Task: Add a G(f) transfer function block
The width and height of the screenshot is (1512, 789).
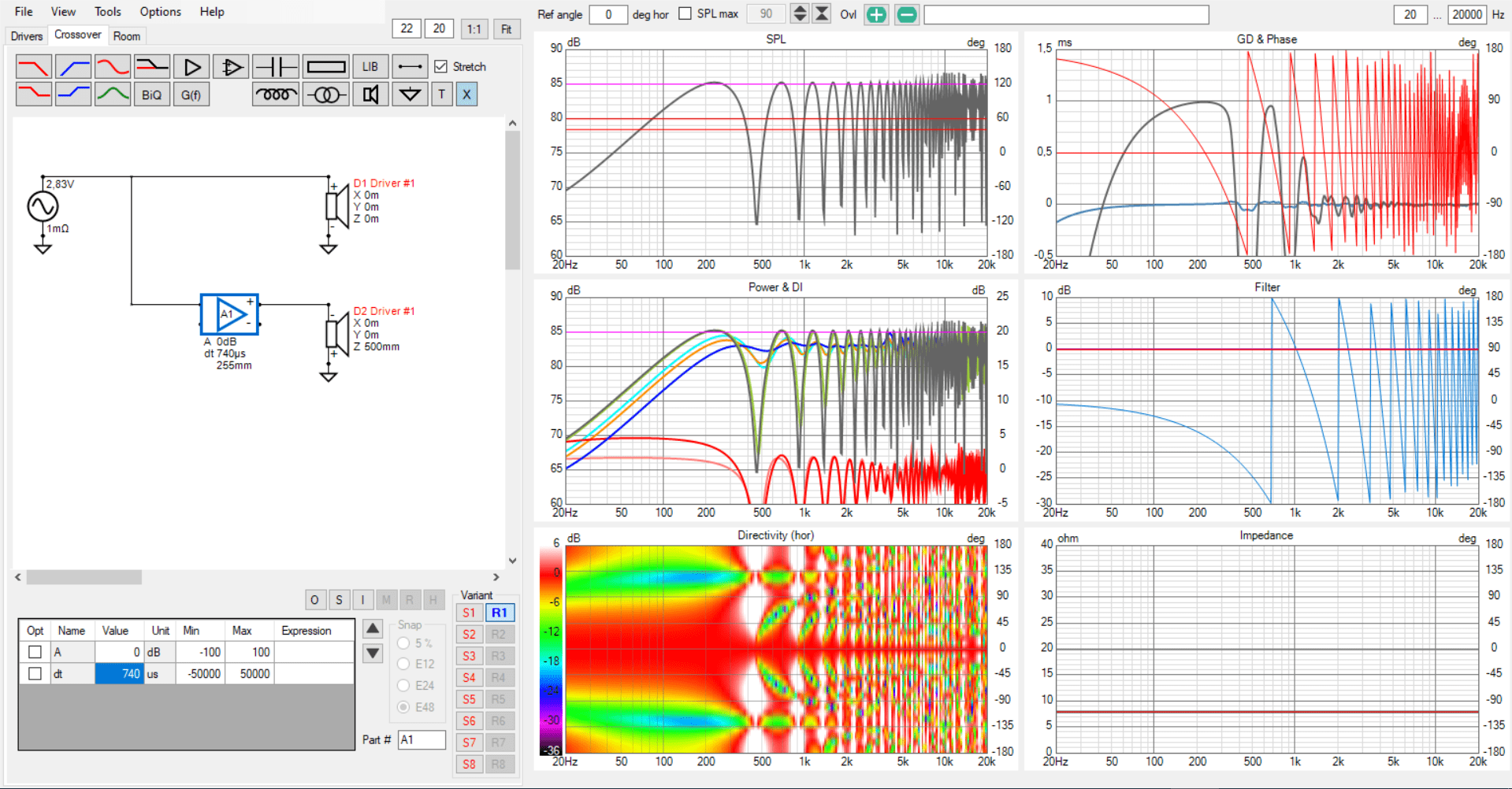Action: (x=191, y=94)
